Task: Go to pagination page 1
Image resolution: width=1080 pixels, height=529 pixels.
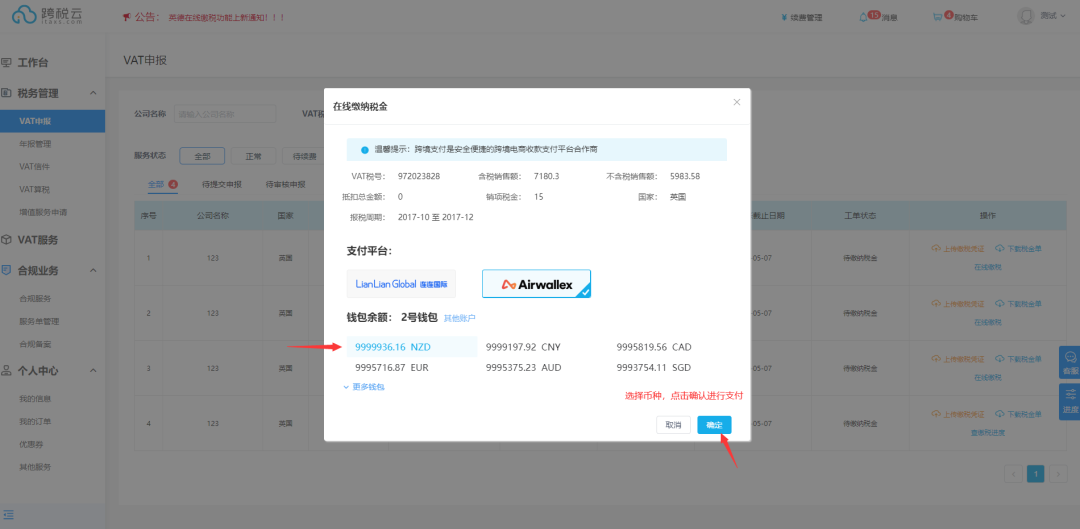Action: (1036, 474)
